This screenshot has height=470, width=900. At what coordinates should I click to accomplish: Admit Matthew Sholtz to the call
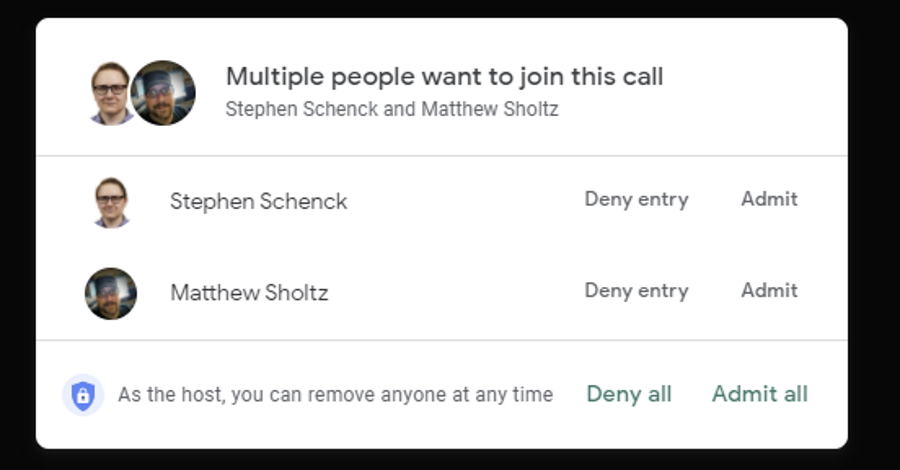click(x=769, y=291)
